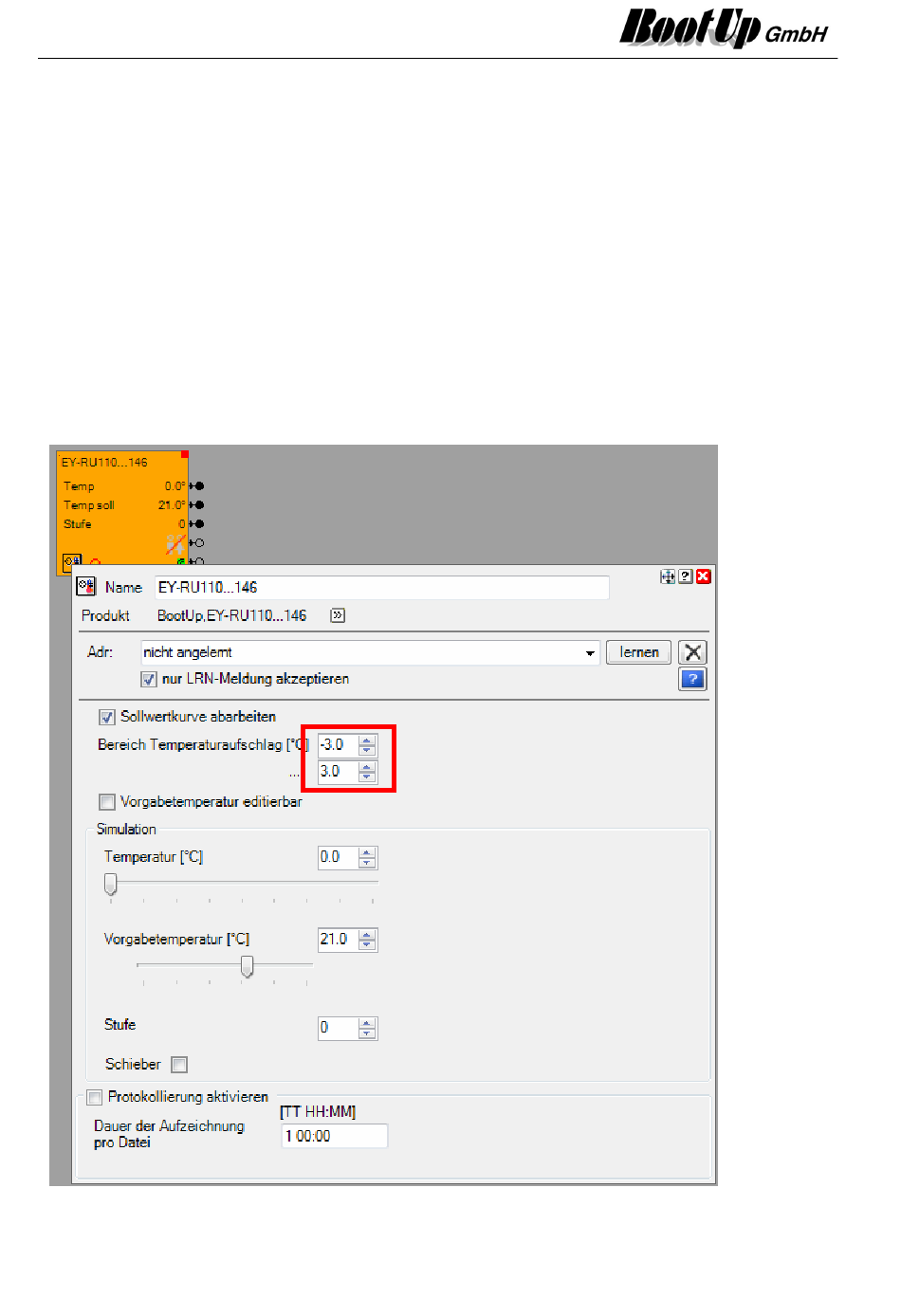Click the Temperatur slider handle

click(x=111, y=885)
